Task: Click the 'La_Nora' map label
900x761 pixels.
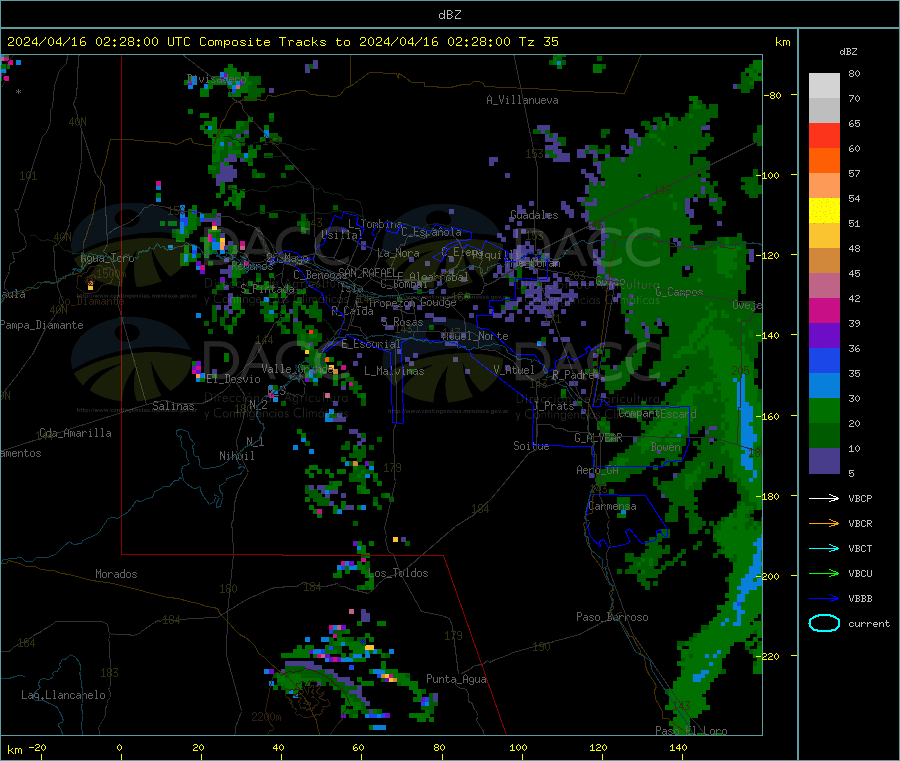Action: coord(398,253)
